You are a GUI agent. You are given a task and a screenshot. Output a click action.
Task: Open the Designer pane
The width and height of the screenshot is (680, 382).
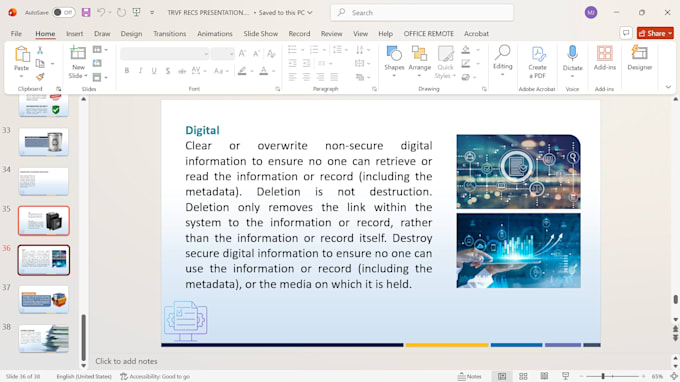pos(640,58)
